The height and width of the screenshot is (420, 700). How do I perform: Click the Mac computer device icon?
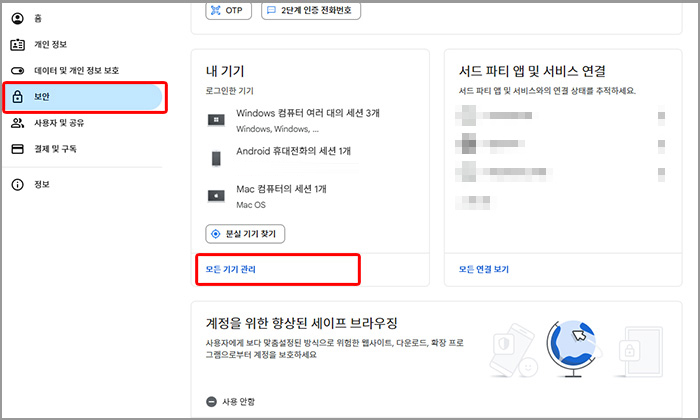216,195
